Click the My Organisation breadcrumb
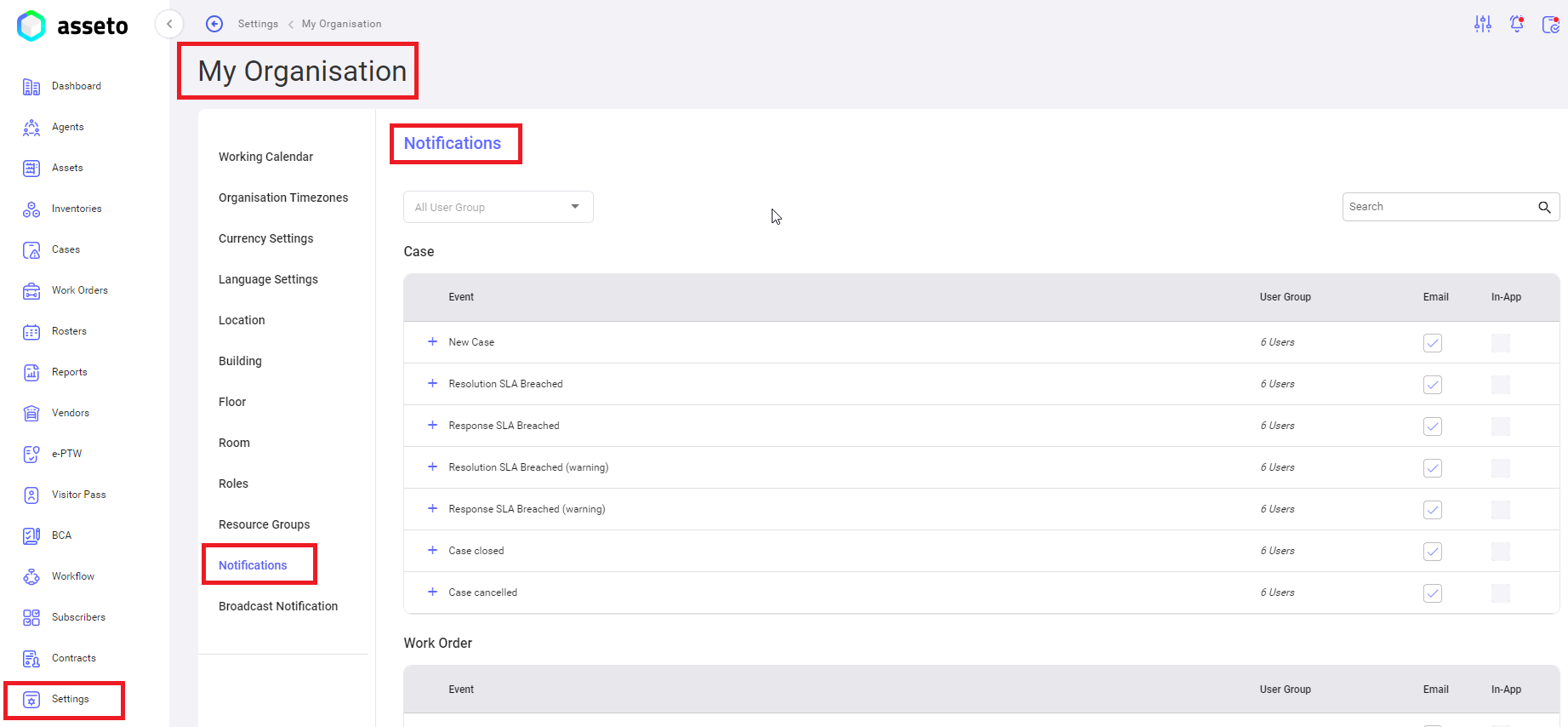 click(x=341, y=24)
